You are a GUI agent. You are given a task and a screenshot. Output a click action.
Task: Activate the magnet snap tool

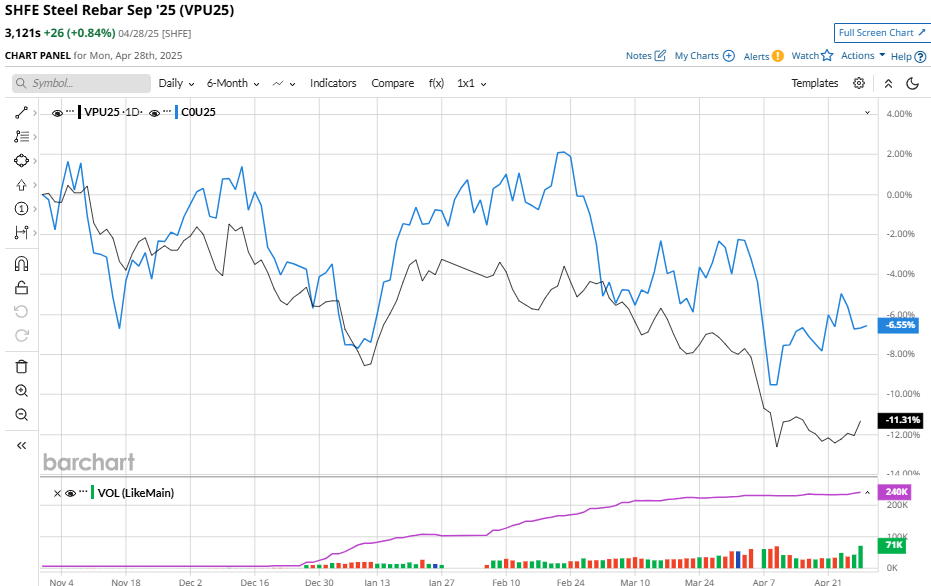click(x=21, y=264)
